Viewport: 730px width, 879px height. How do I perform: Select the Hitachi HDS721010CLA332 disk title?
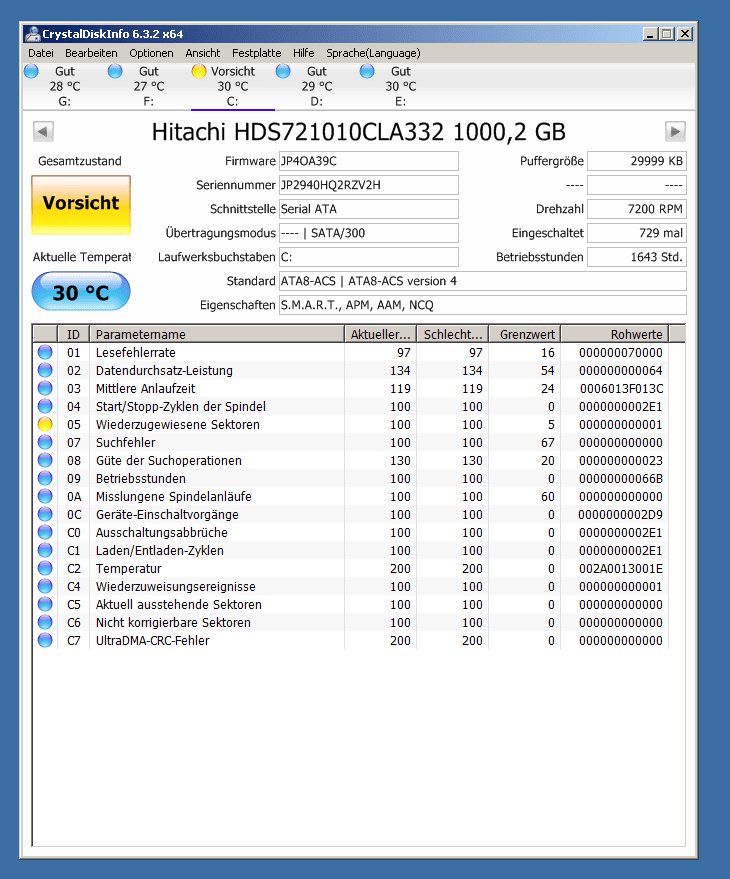point(358,132)
